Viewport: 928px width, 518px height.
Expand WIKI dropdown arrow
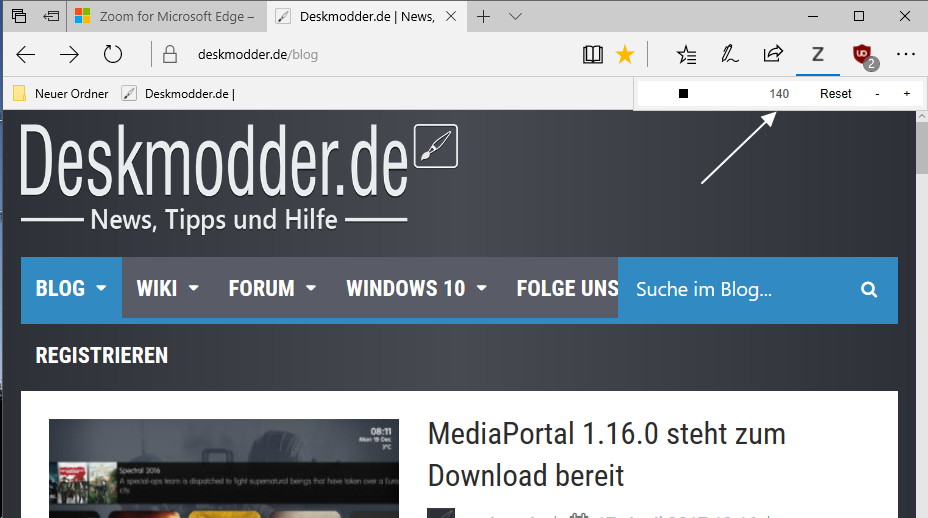click(x=194, y=288)
